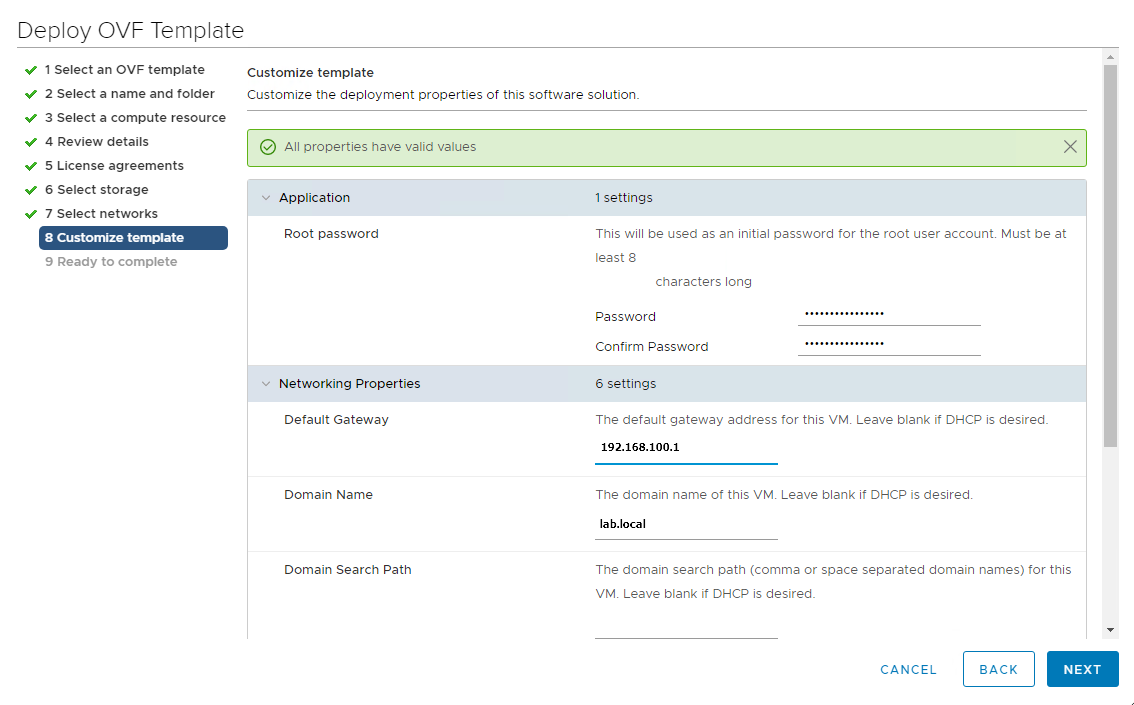The height and width of the screenshot is (705, 1134).
Task: Click the Domain Name text field
Action: [686, 524]
